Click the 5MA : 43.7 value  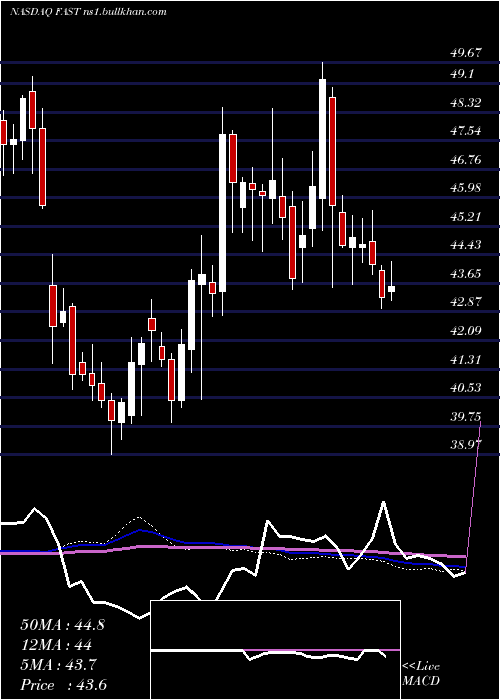pyautogui.click(x=58, y=665)
